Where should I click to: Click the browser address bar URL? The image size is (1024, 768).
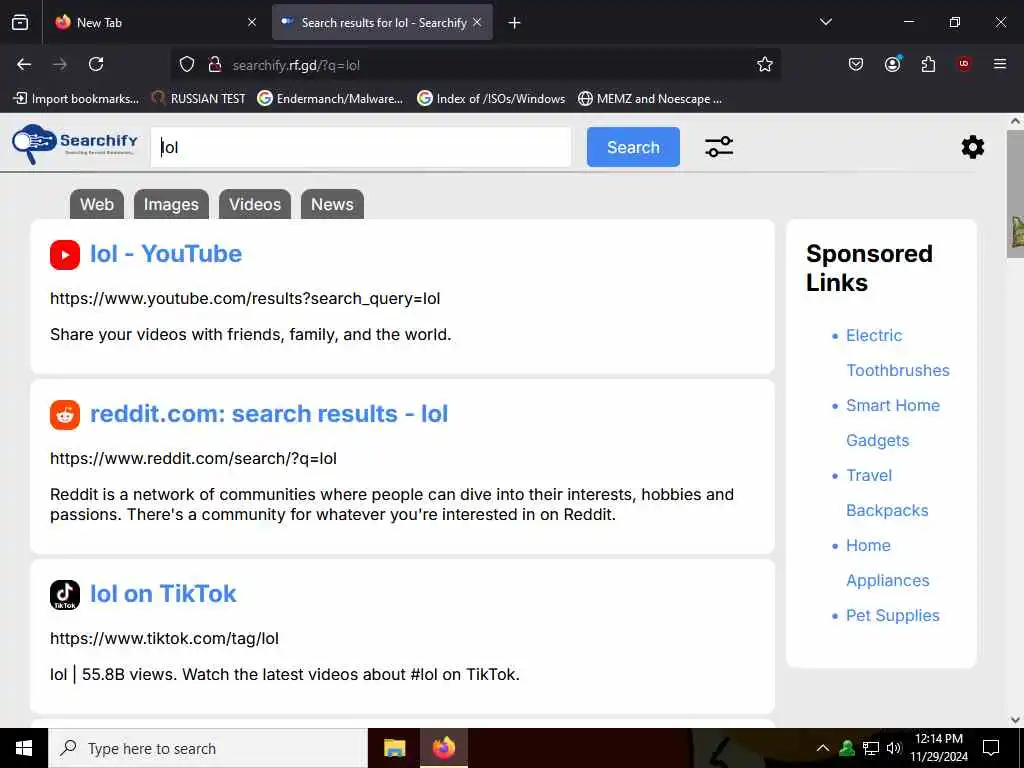pyautogui.click(x=296, y=65)
